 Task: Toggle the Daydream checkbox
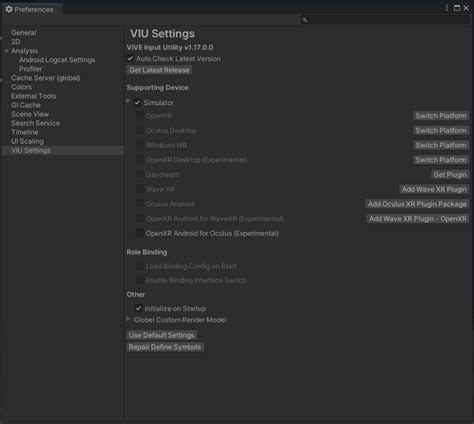pyautogui.click(x=140, y=174)
